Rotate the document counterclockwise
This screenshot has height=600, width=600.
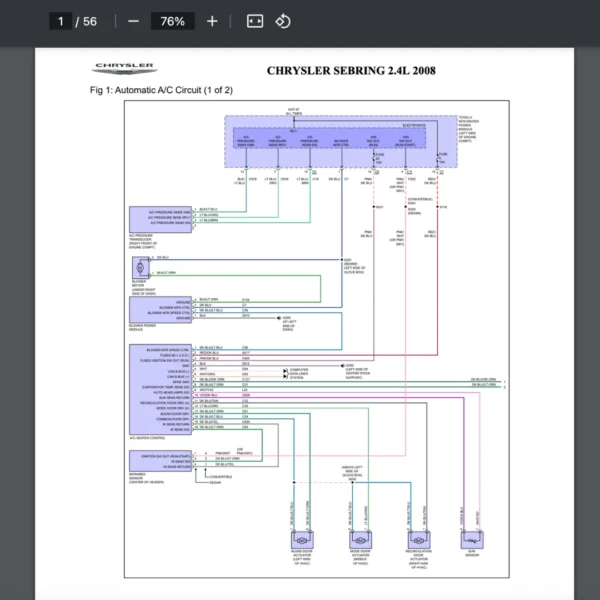coord(283,21)
